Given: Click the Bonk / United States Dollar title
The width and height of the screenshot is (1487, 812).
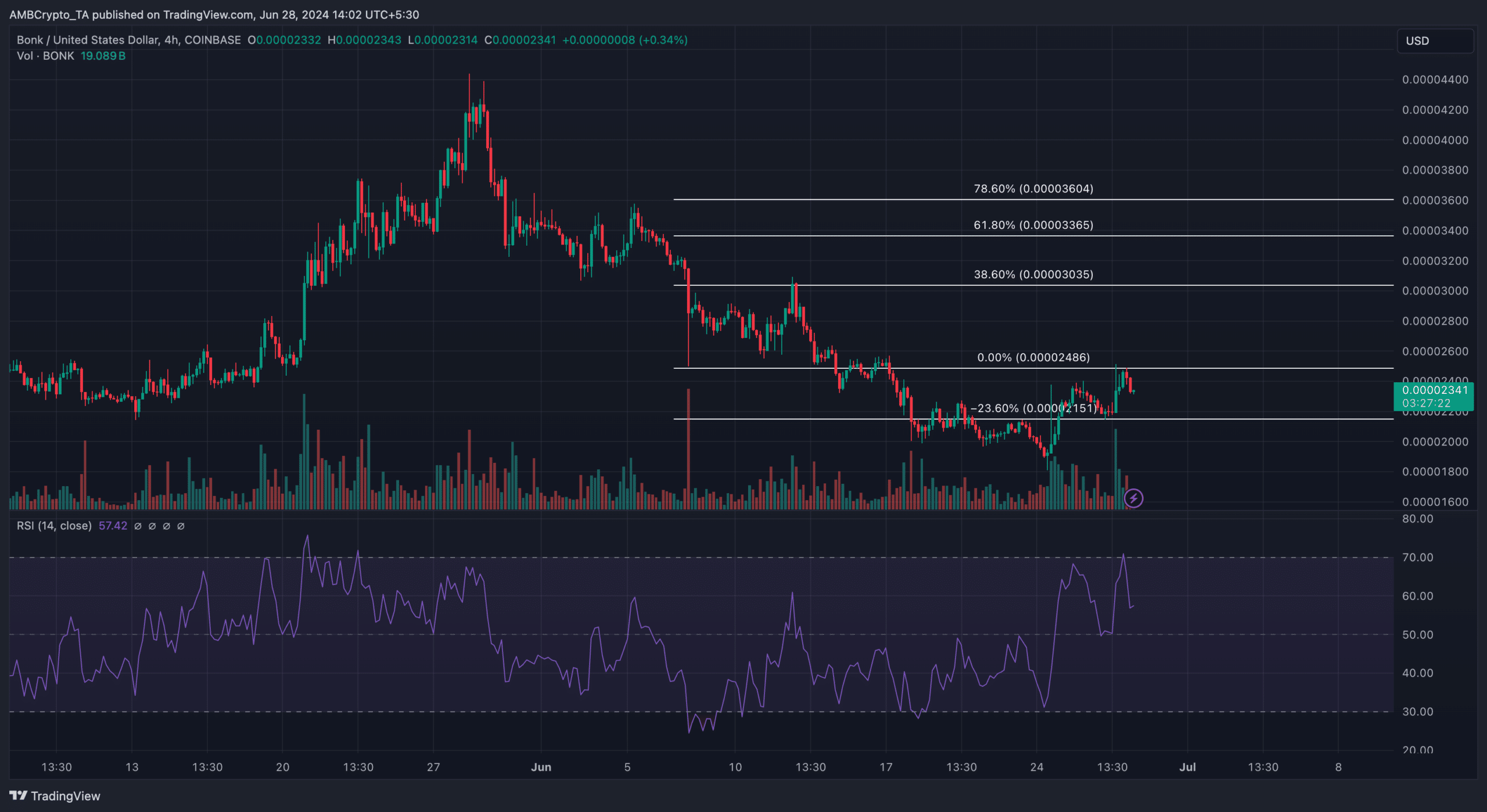Looking at the screenshot, I should coord(87,40).
